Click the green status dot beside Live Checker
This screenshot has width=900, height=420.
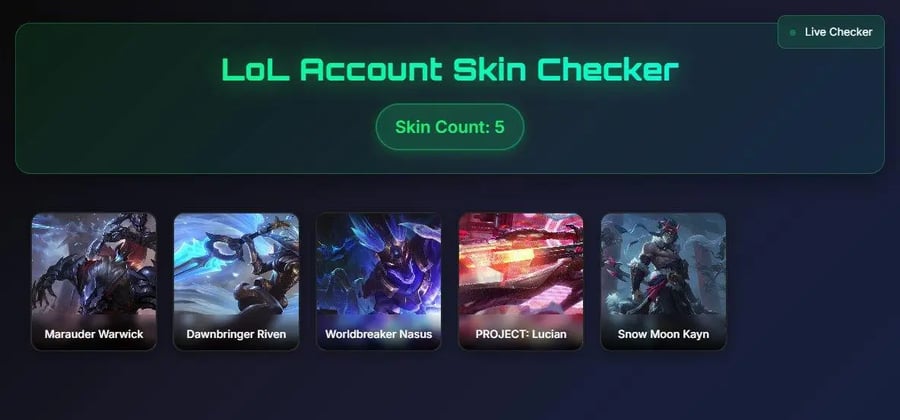click(793, 33)
